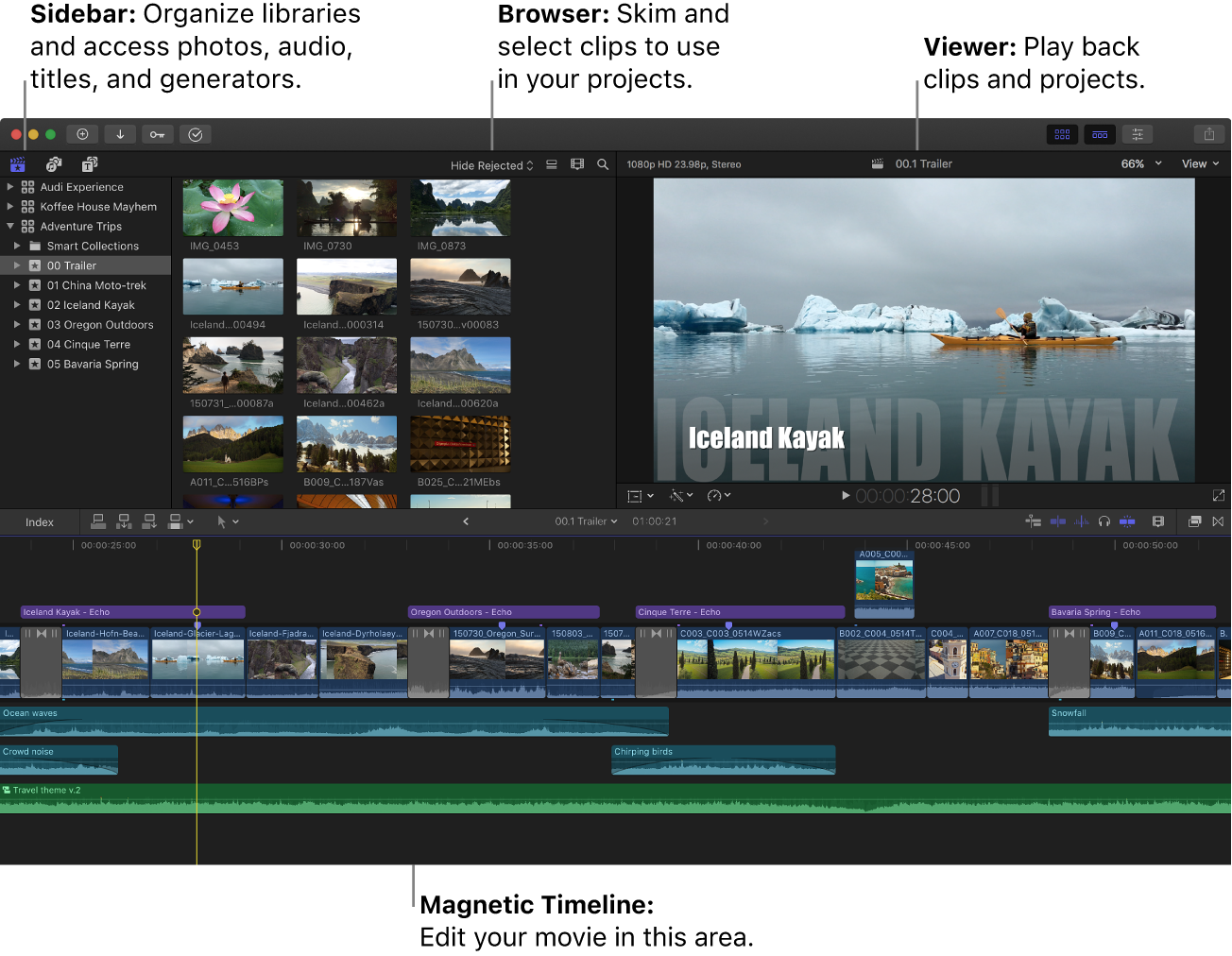Select the Append edit icon
Screen dimensions: 1232x956
[148, 521]
